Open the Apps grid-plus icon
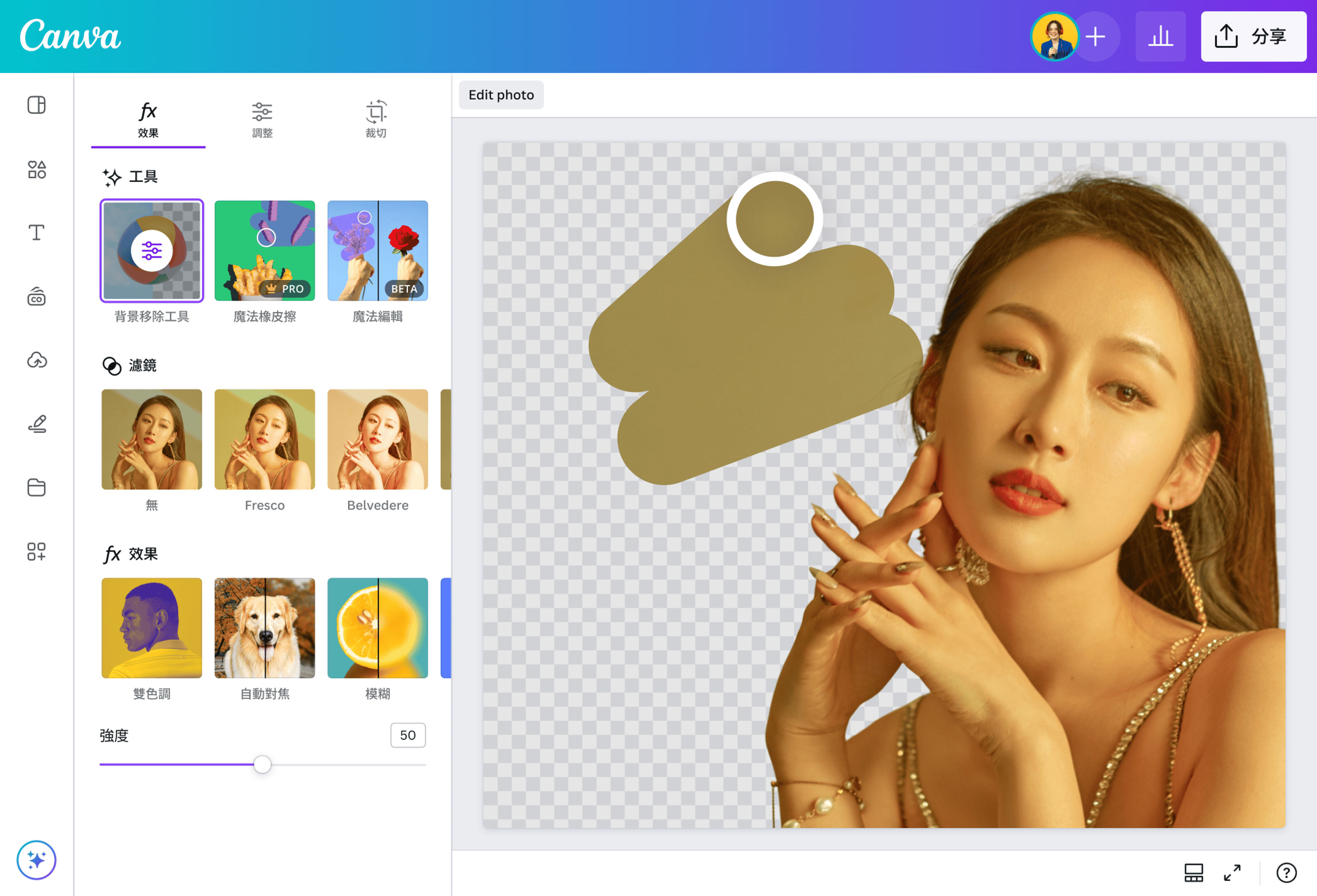Viewport: 1317px width, 896px height. (x=36, y=551)
